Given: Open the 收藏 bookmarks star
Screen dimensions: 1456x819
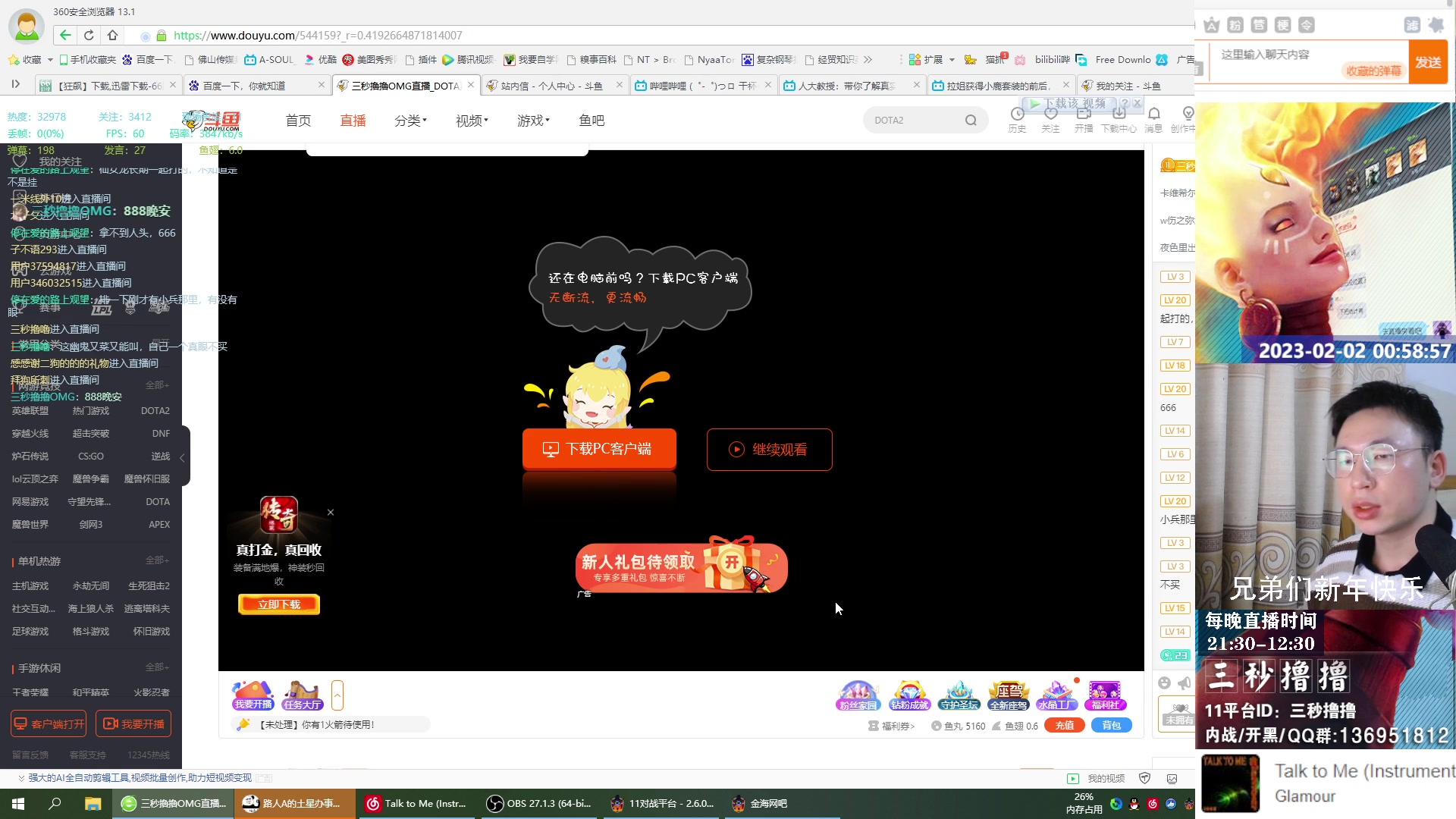Looking at the screenshot, I should pyautogui.click(x=24, y=59).
